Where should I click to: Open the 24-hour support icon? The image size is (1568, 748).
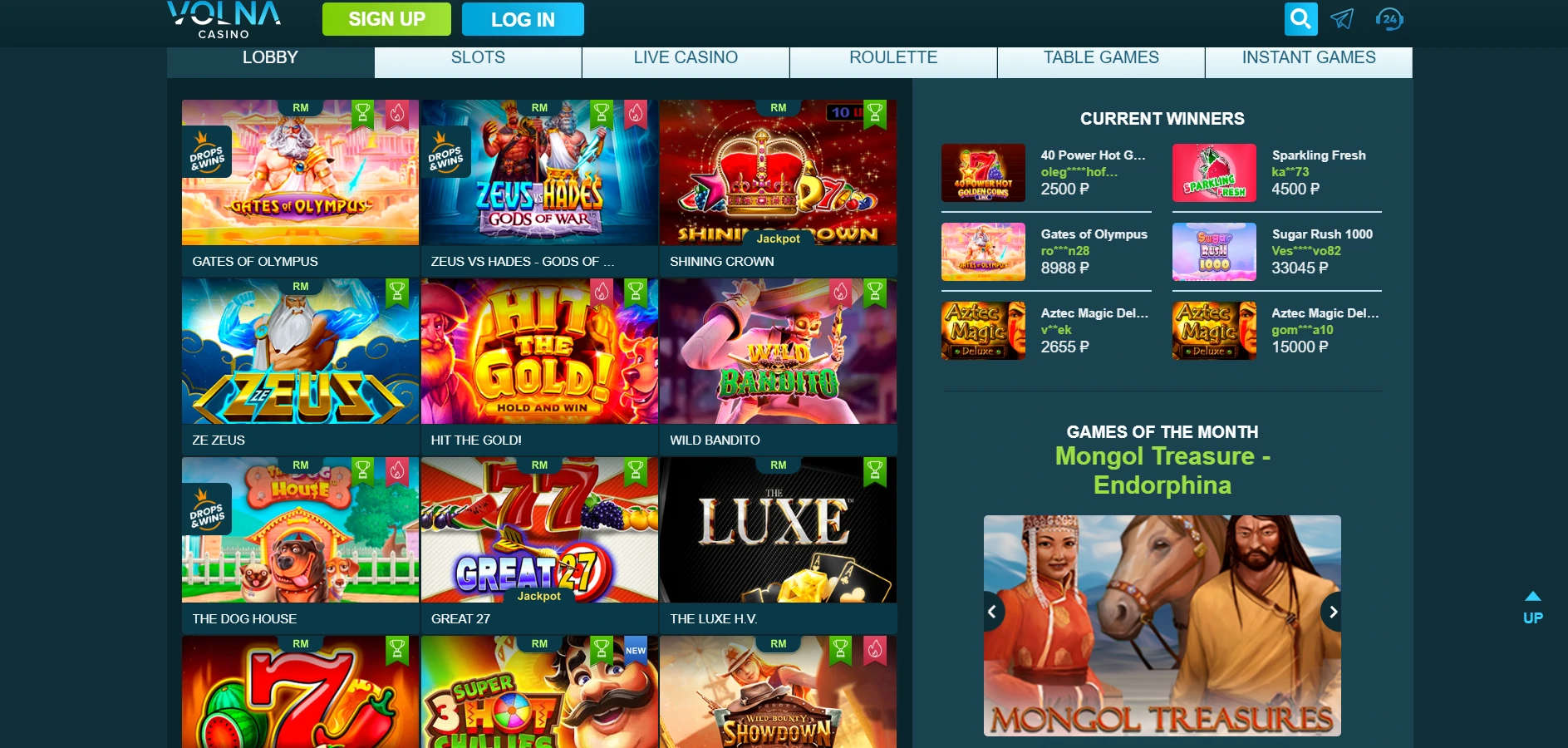click(1389, 19)
